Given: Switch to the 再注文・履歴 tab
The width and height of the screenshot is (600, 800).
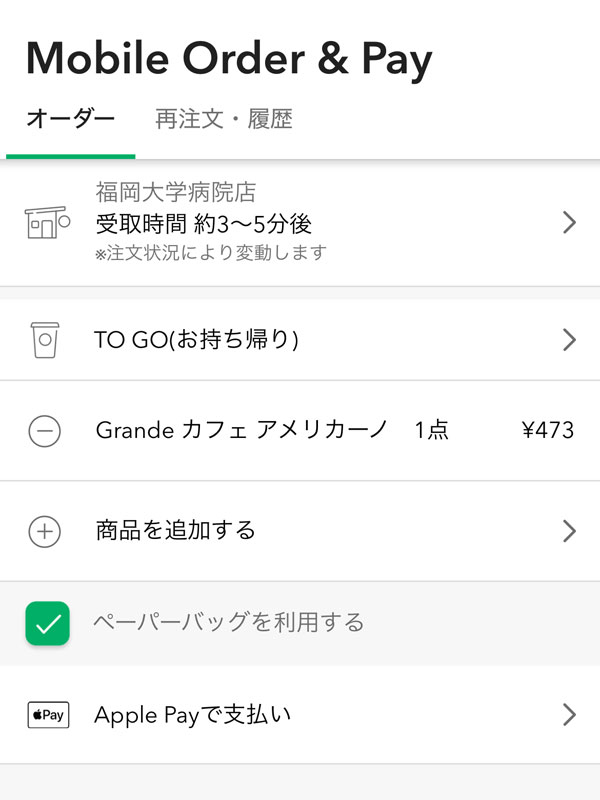Looking at the screenshot, I should point(222,117).
